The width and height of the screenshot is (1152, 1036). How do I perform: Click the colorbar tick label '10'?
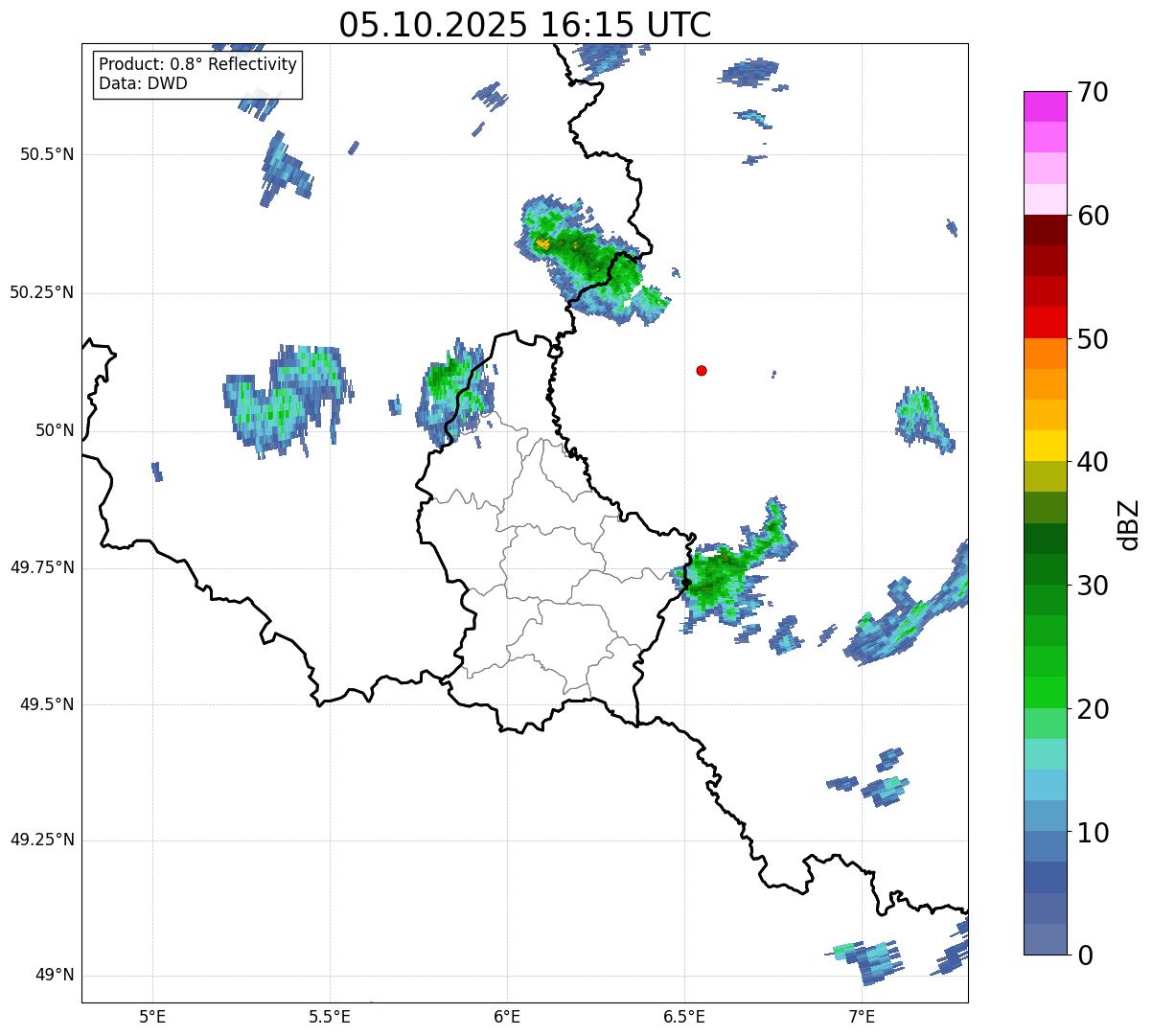1093,833
